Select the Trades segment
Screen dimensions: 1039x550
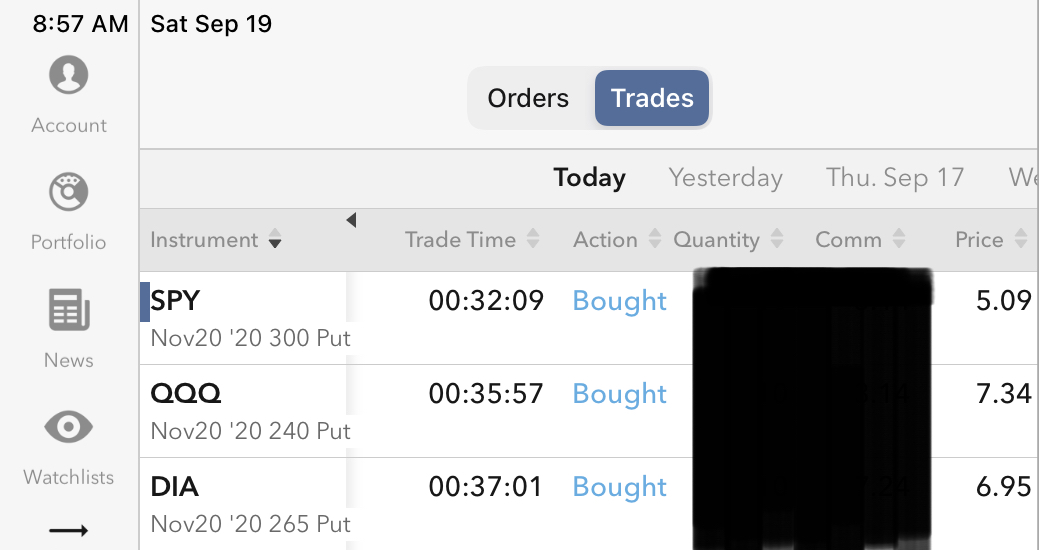652,98
